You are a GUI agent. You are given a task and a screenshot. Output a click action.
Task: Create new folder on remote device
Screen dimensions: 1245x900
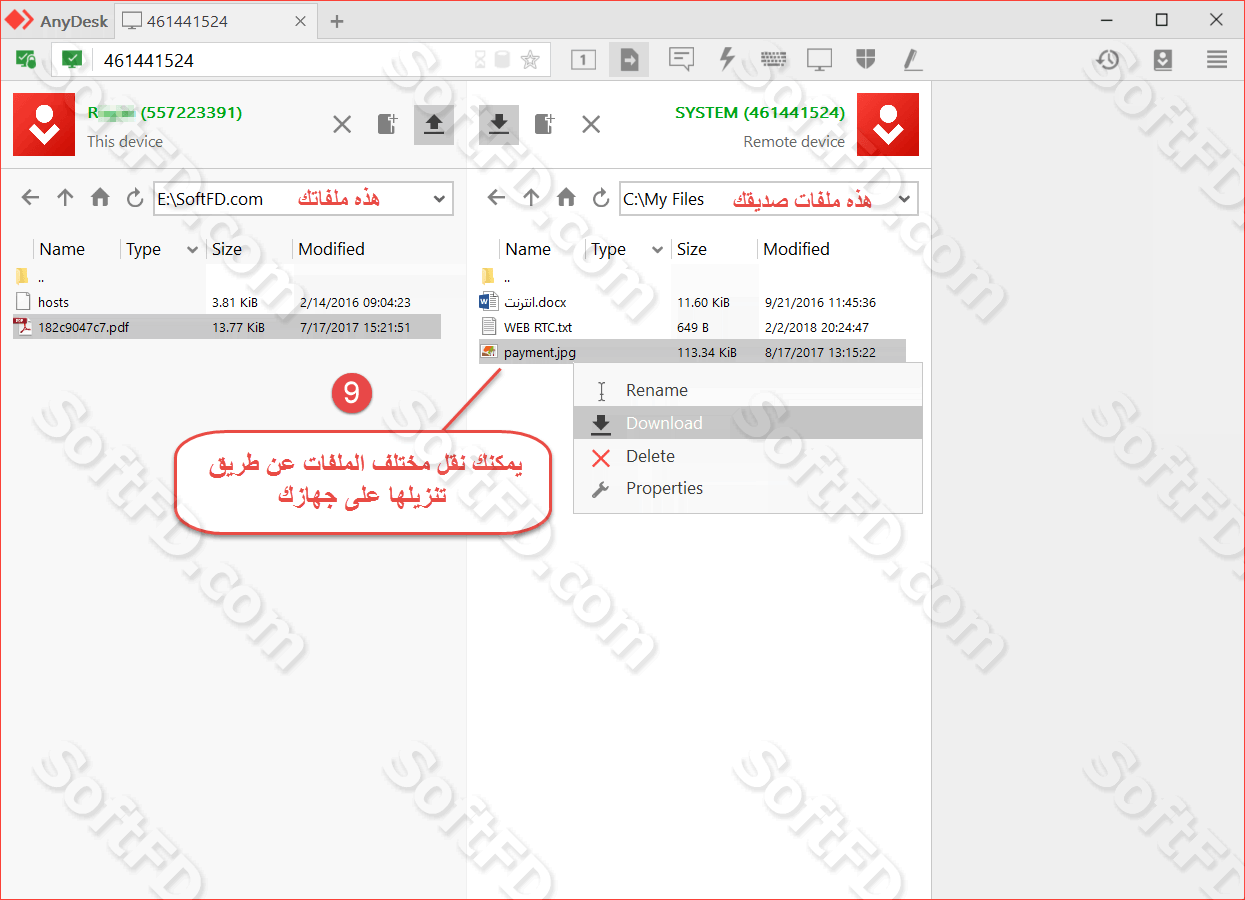(x=545, y=125)
